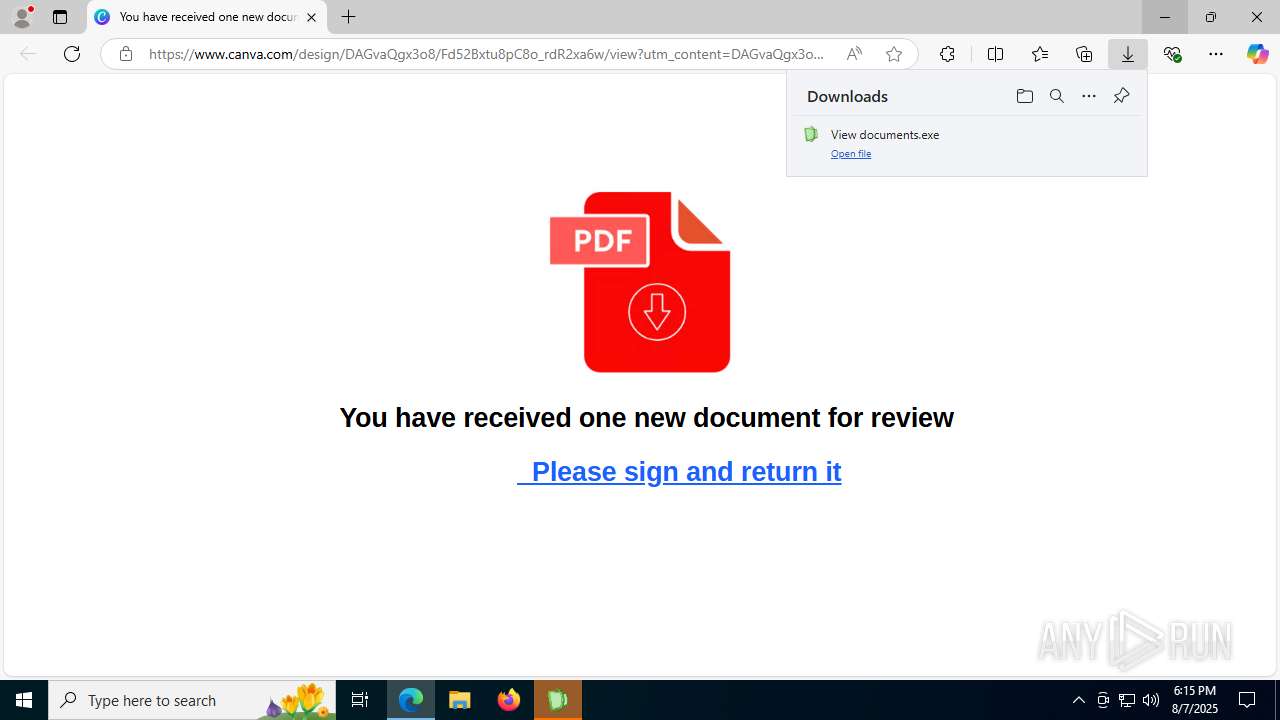Click the red PDF download graphic
This screenshot has width=1280, height=720.
[x=640, y=282]
